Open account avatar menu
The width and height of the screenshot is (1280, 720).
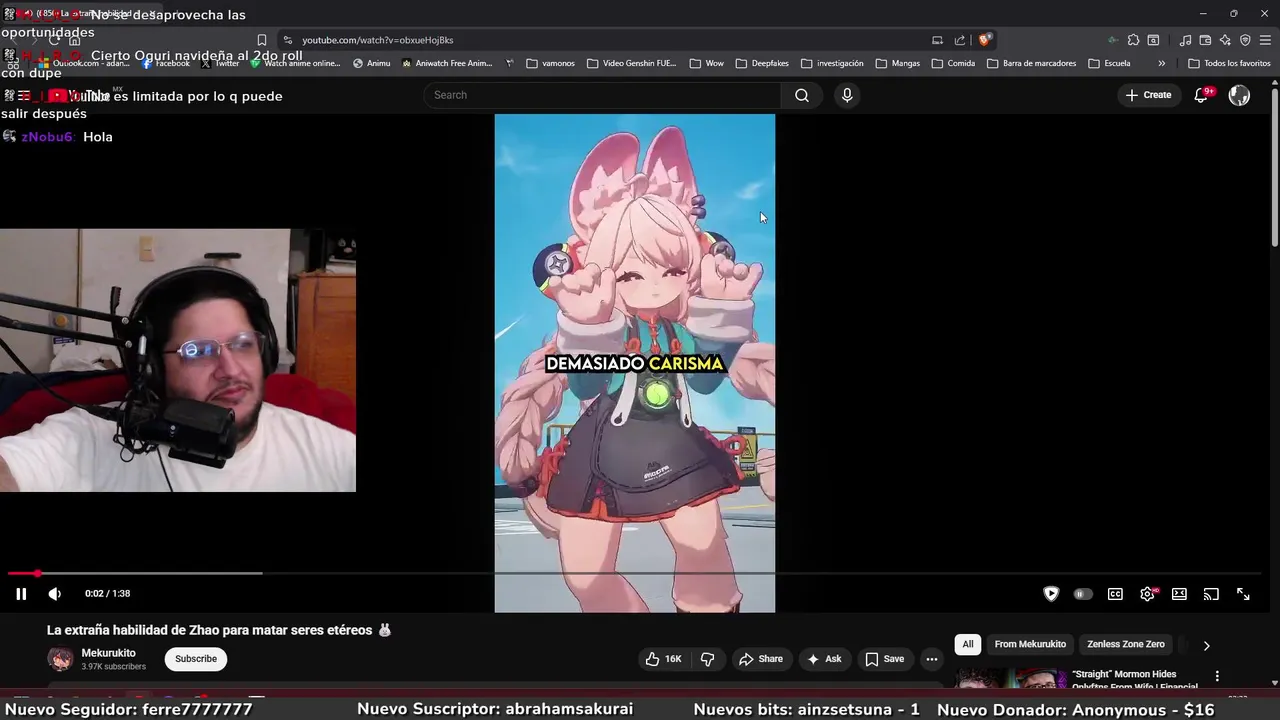(1239, 95)
